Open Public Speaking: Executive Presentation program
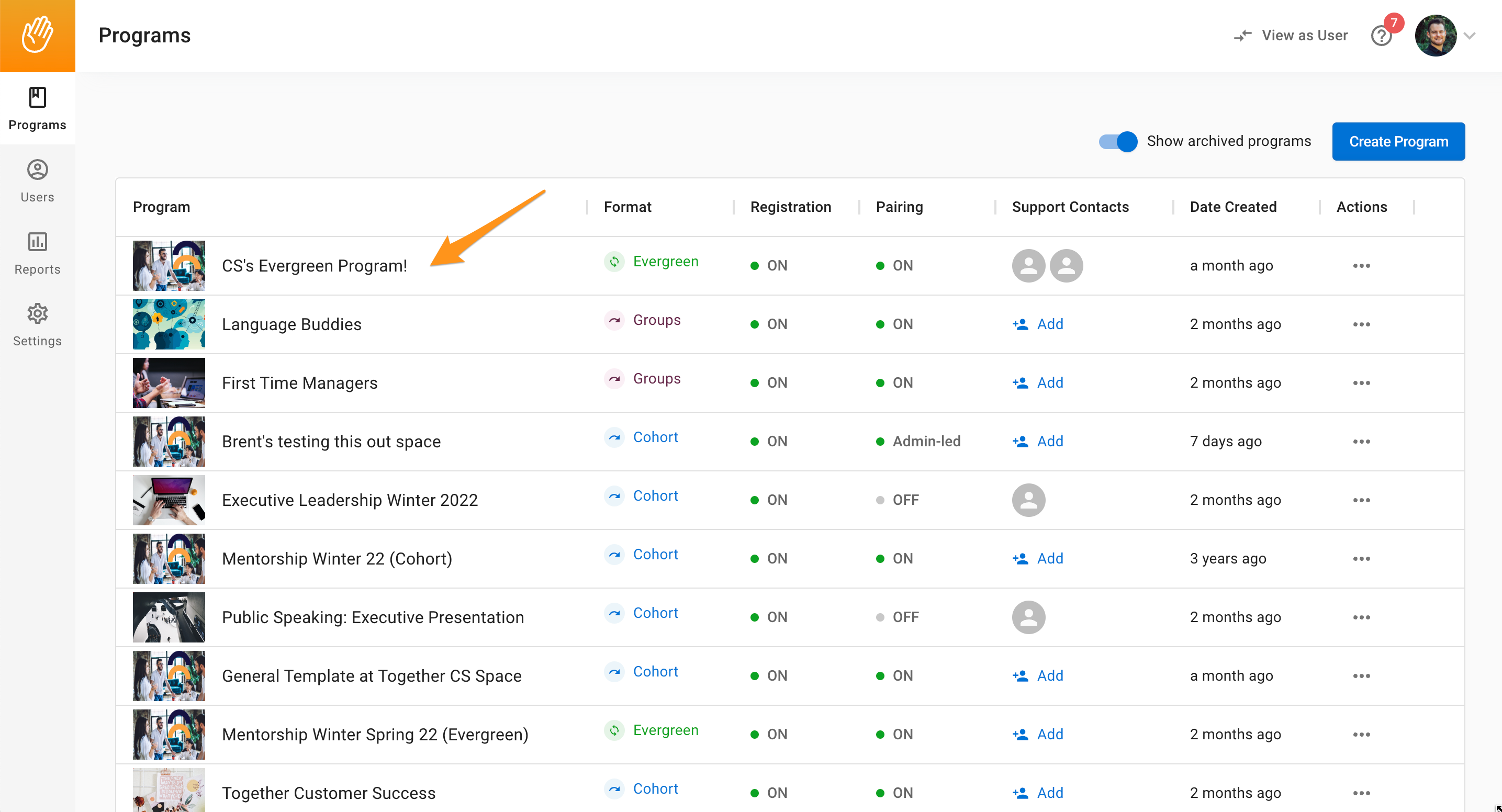 (x=373, y=617)
